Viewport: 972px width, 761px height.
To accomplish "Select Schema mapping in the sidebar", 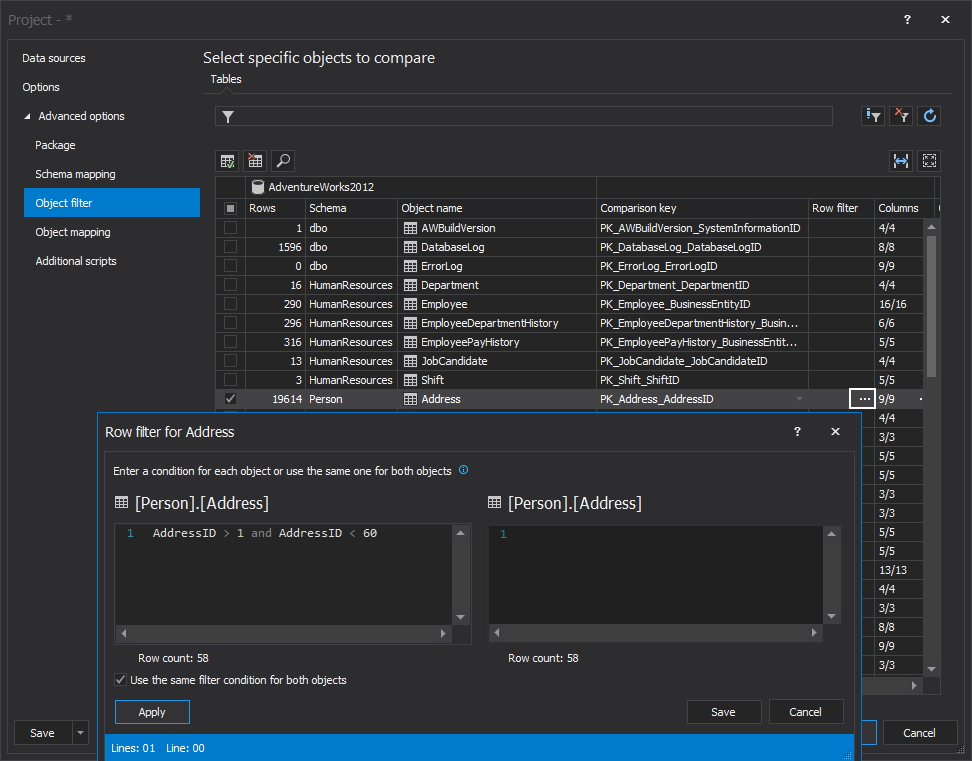I will tap(75, 174).
